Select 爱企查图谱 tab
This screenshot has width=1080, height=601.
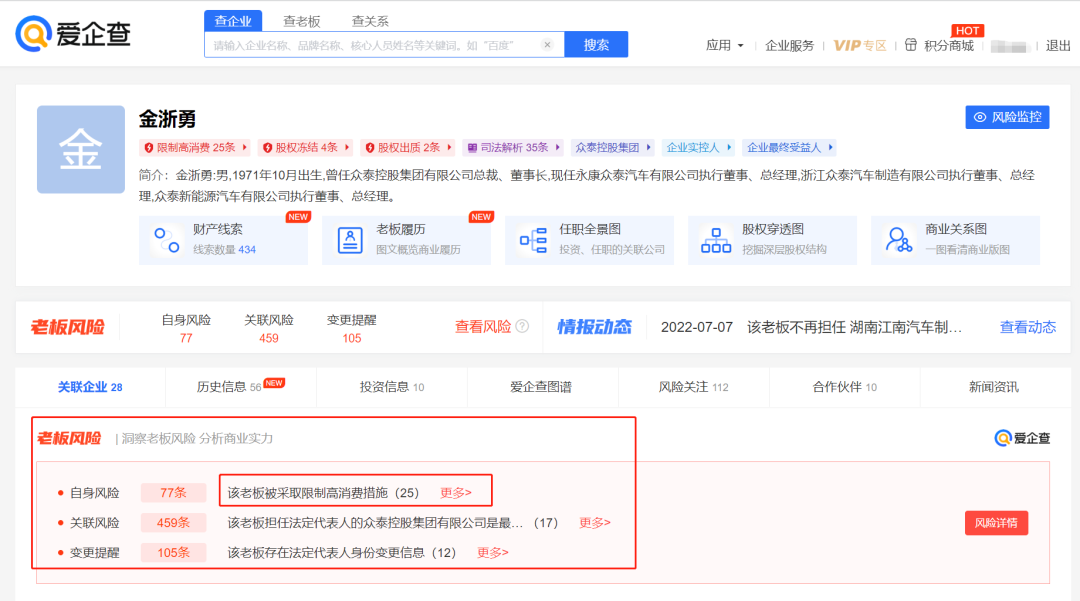tap(541, 387)
